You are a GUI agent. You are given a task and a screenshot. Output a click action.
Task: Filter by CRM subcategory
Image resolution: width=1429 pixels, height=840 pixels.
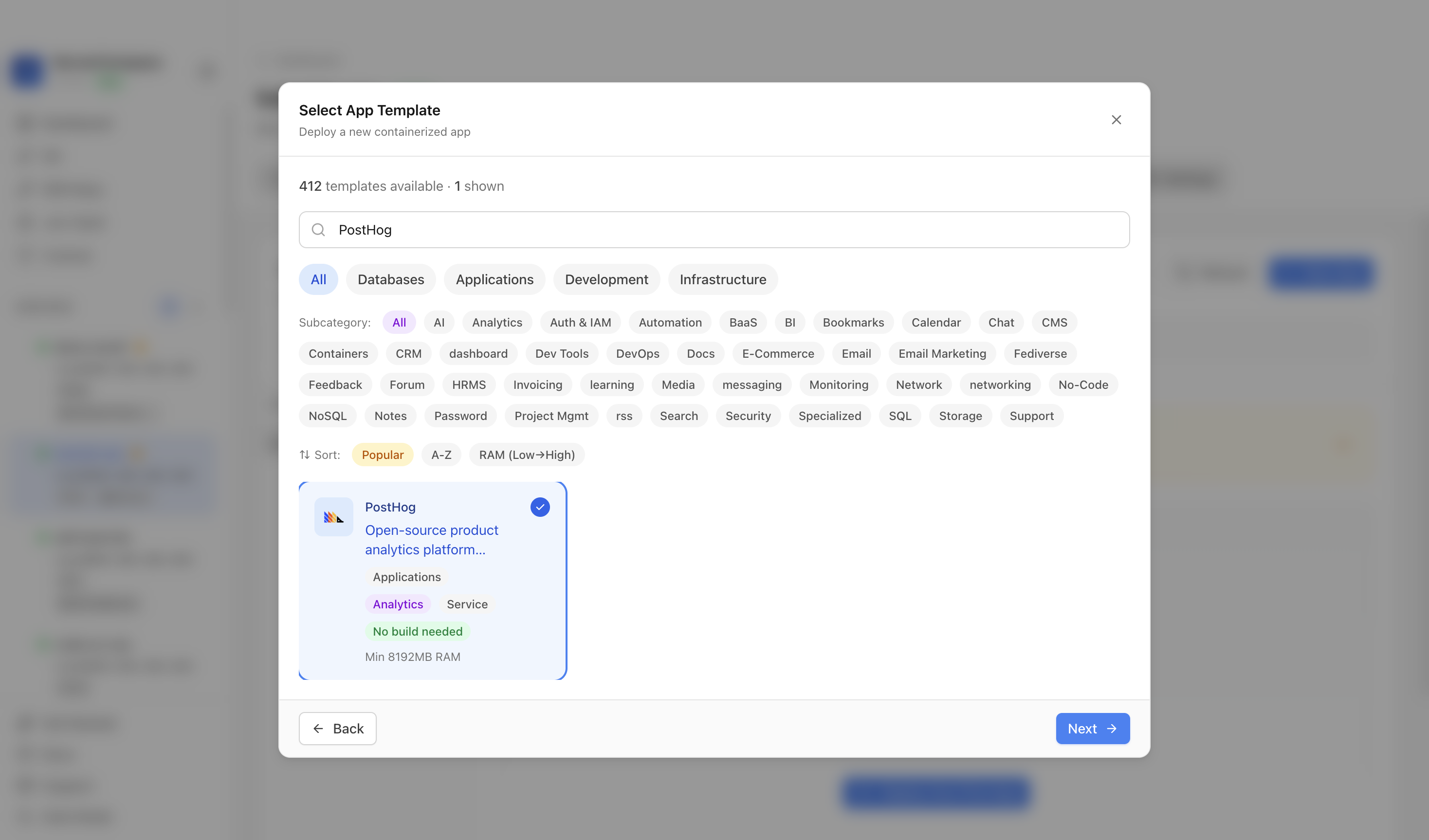click(x=408, y=353)
